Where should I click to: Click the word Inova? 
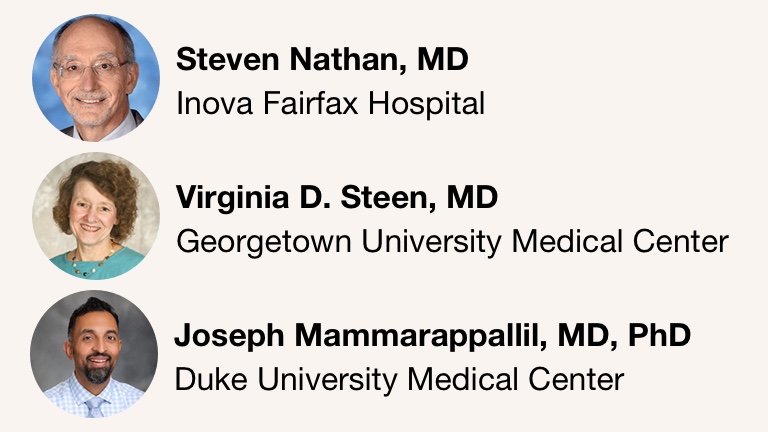coord(208,103)
